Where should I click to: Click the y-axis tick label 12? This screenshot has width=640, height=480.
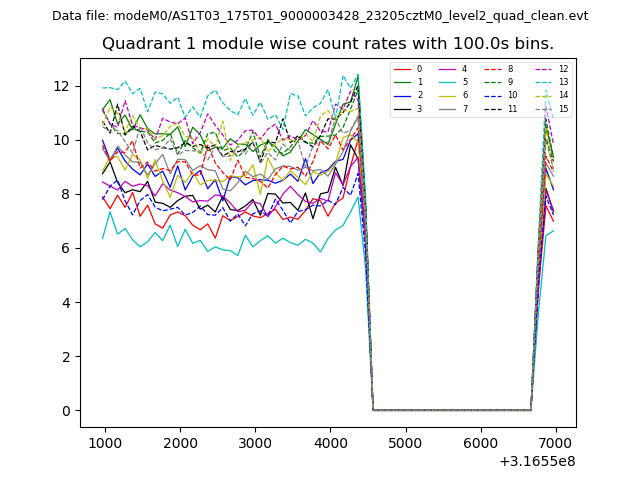point(61,86)
